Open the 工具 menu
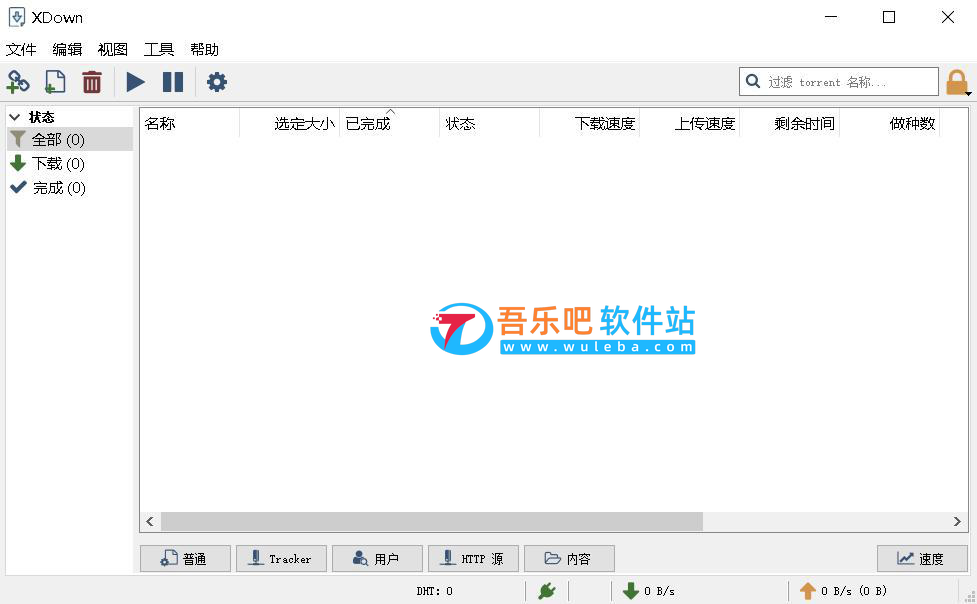Viewport: 977px width, 604px height. point(159,49)
